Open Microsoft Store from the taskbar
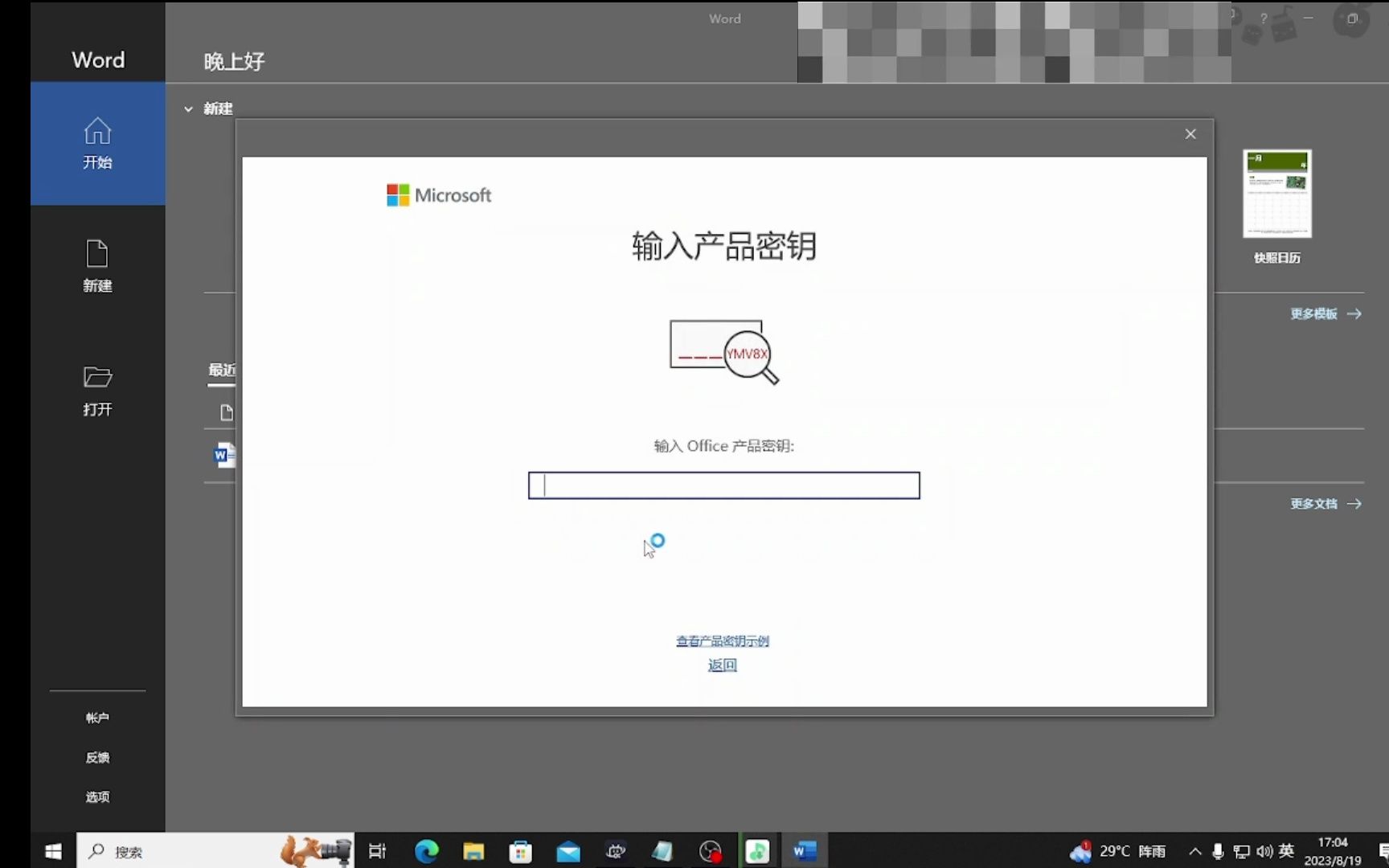1389x868 pixels. click(520, 851)
